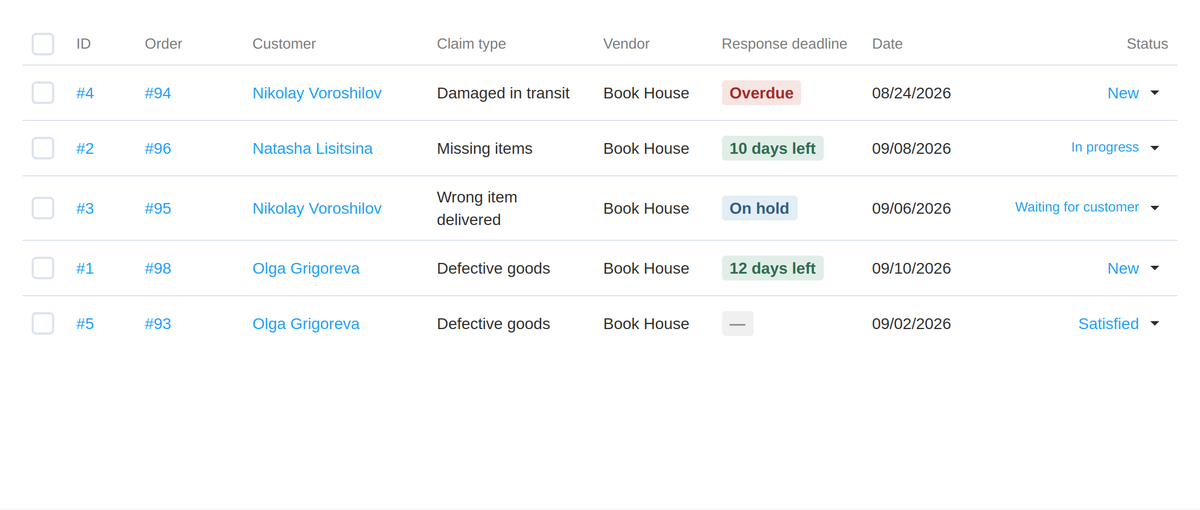The width and height of the screenshot is (1200, 510).
Task: Click the Status column header
Action: tap(1147, 44)
